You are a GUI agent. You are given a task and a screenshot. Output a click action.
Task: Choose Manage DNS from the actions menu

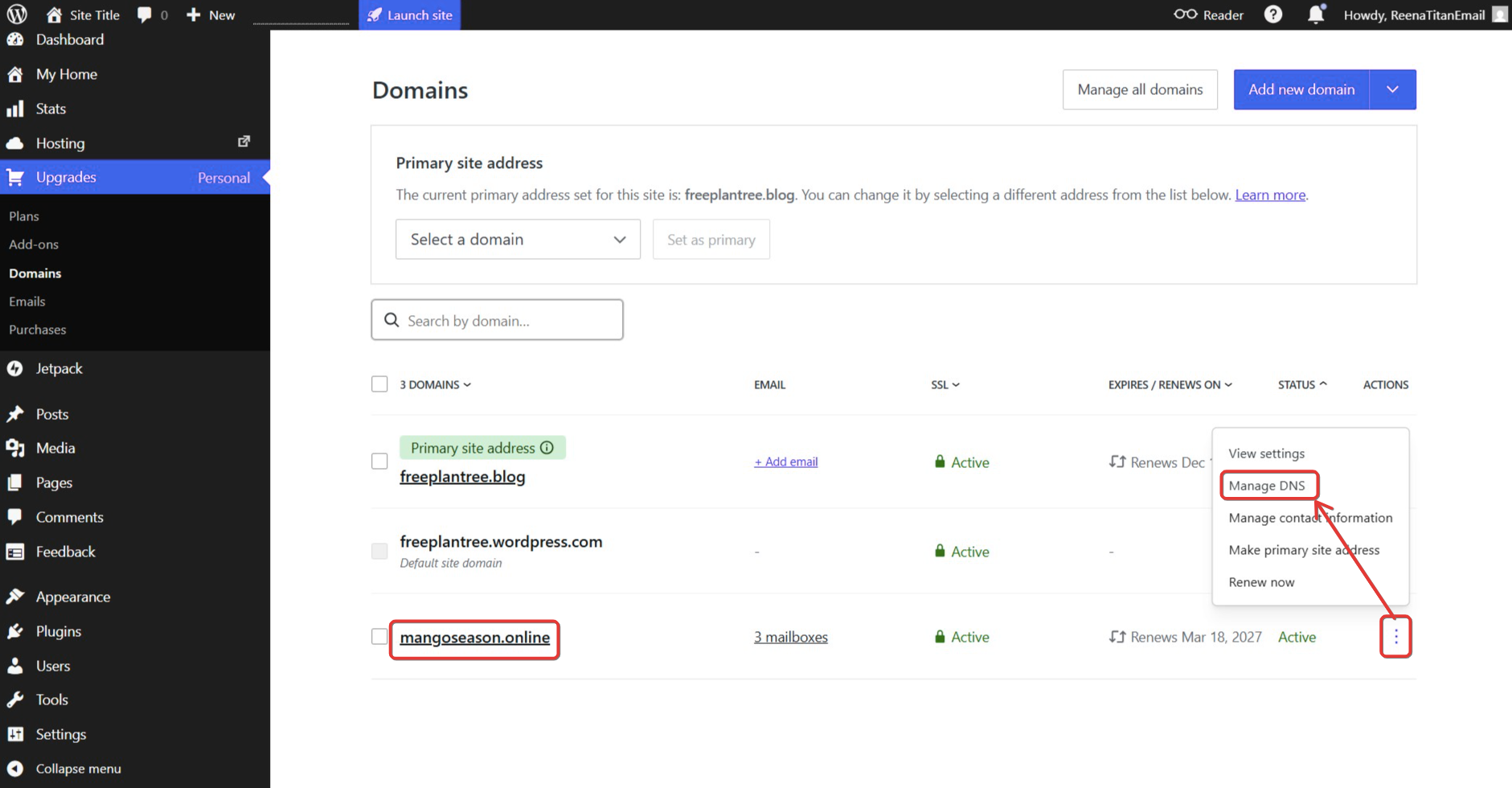1267,486
